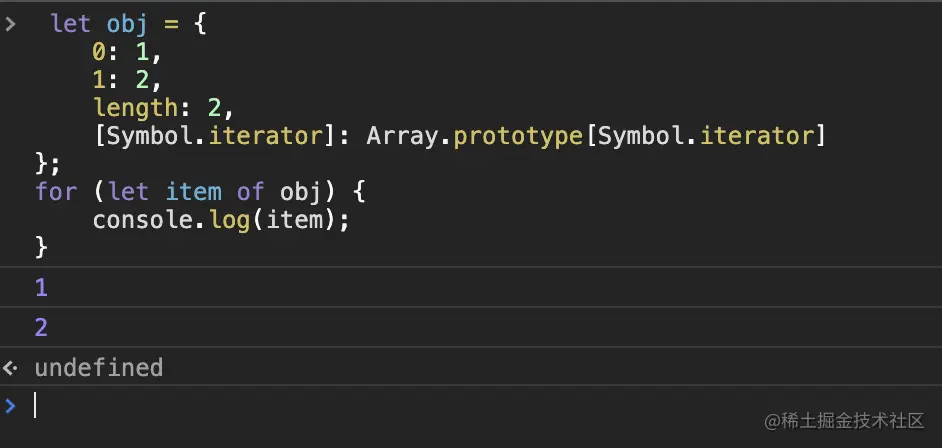
Task: Click the left-hand [Symbol.iterator] computed key
Action: point(213,135)
